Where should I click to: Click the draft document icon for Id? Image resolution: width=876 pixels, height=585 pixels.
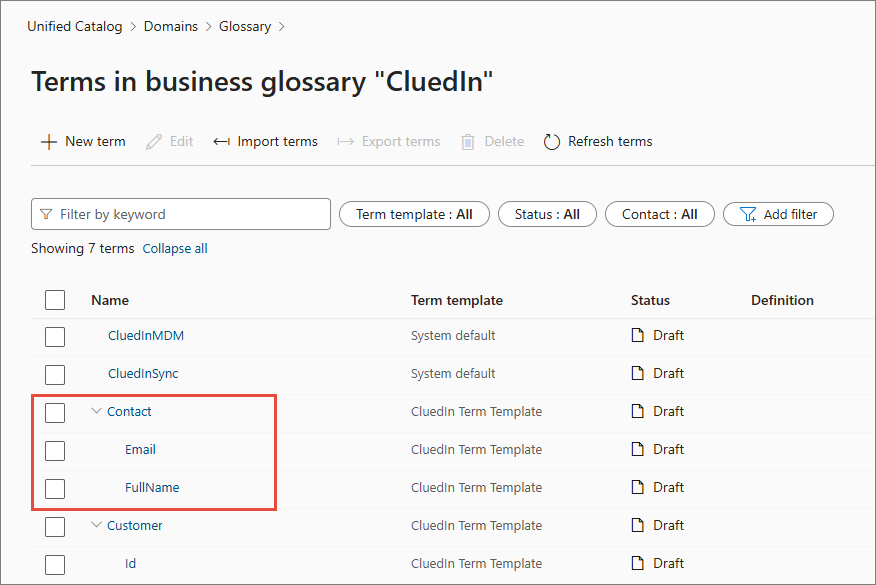pyautogui.click(x=637, y=563)
